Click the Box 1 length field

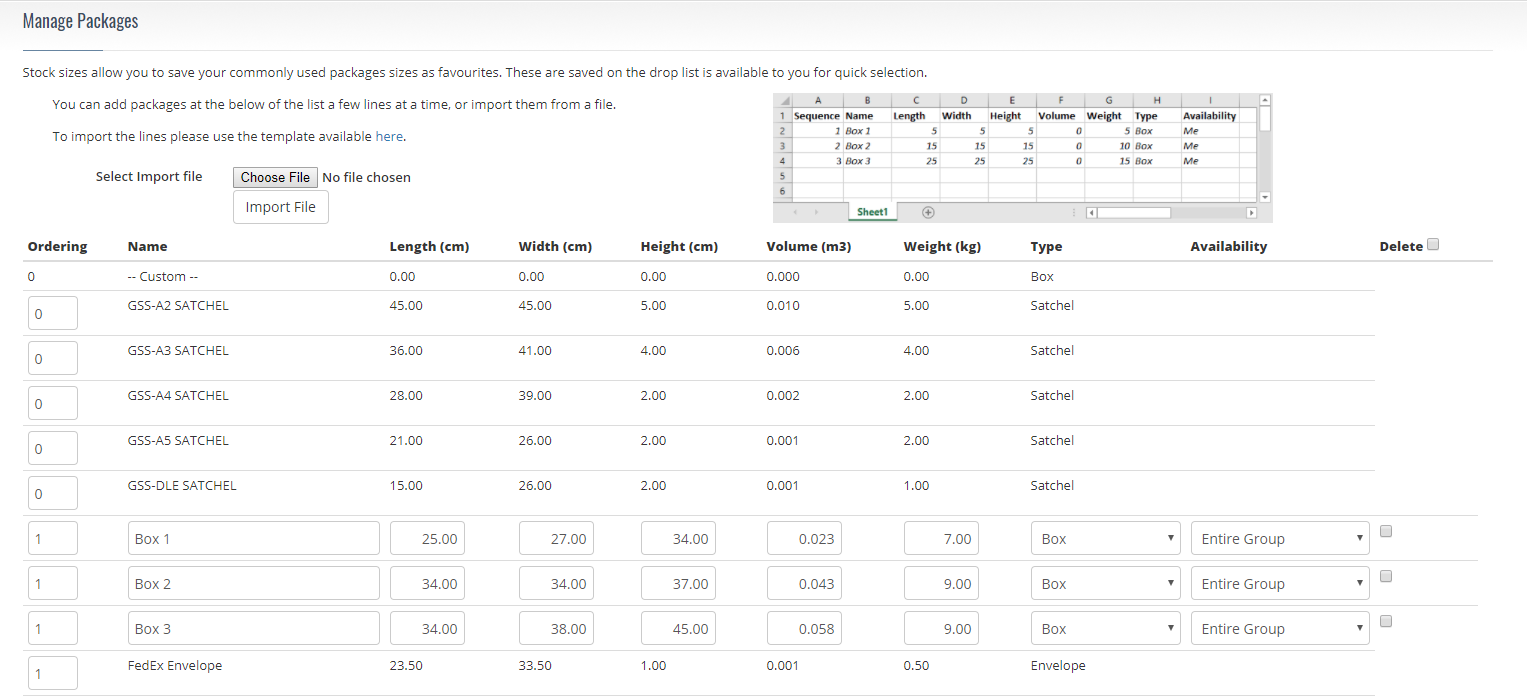coord(427,538)
